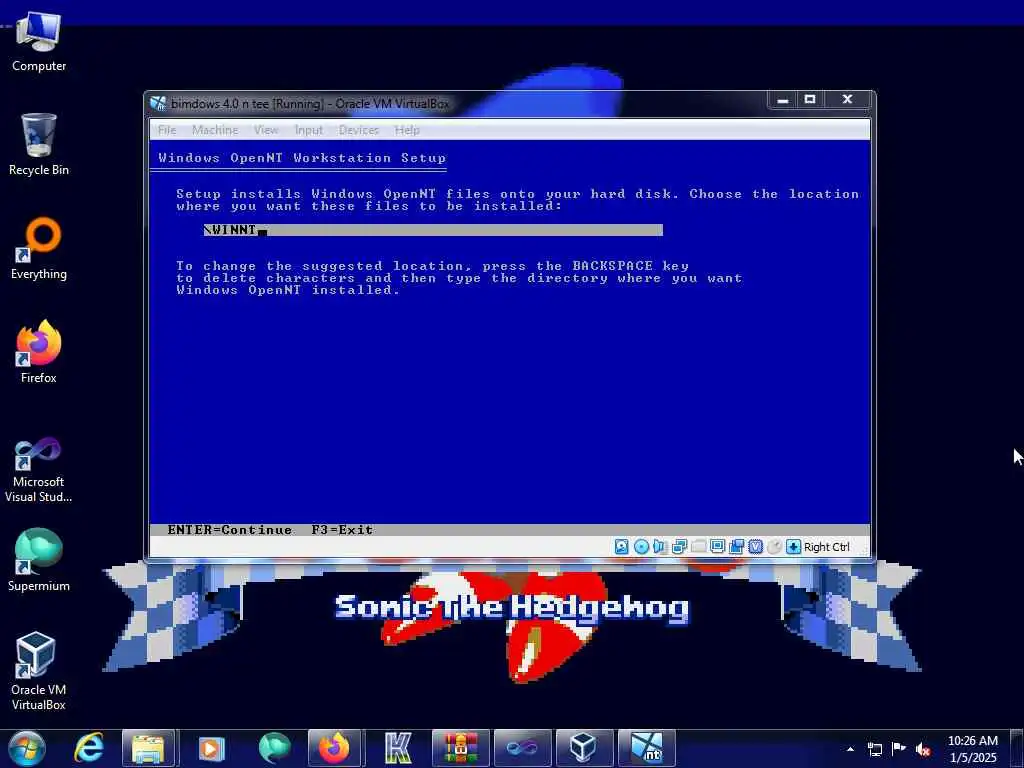Select the Oracle VM VirtualBox desktop shortcut
Viewport: 1024px width, 768px height.
[x=39, y=671]
